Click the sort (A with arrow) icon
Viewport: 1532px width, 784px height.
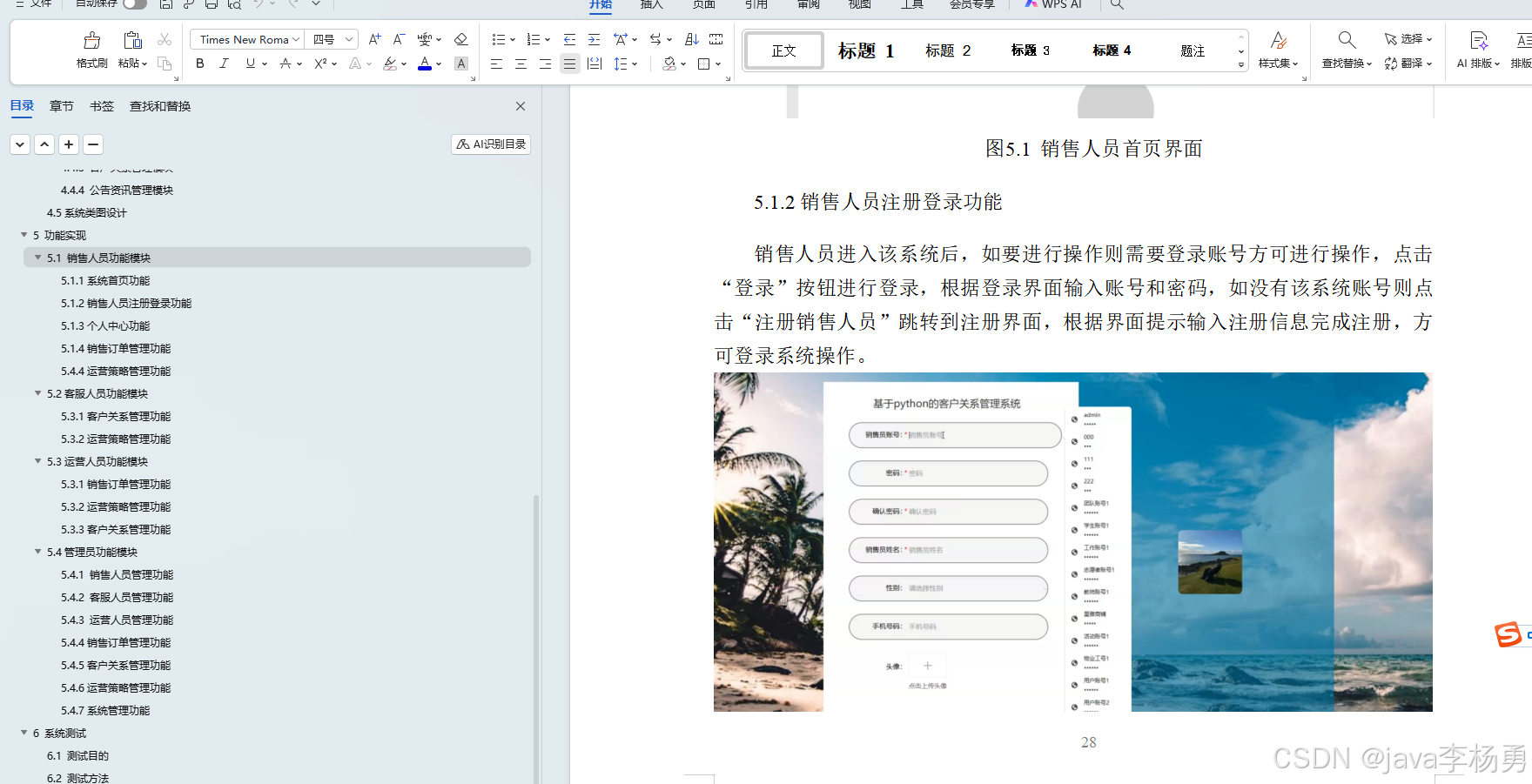point(690,38)
